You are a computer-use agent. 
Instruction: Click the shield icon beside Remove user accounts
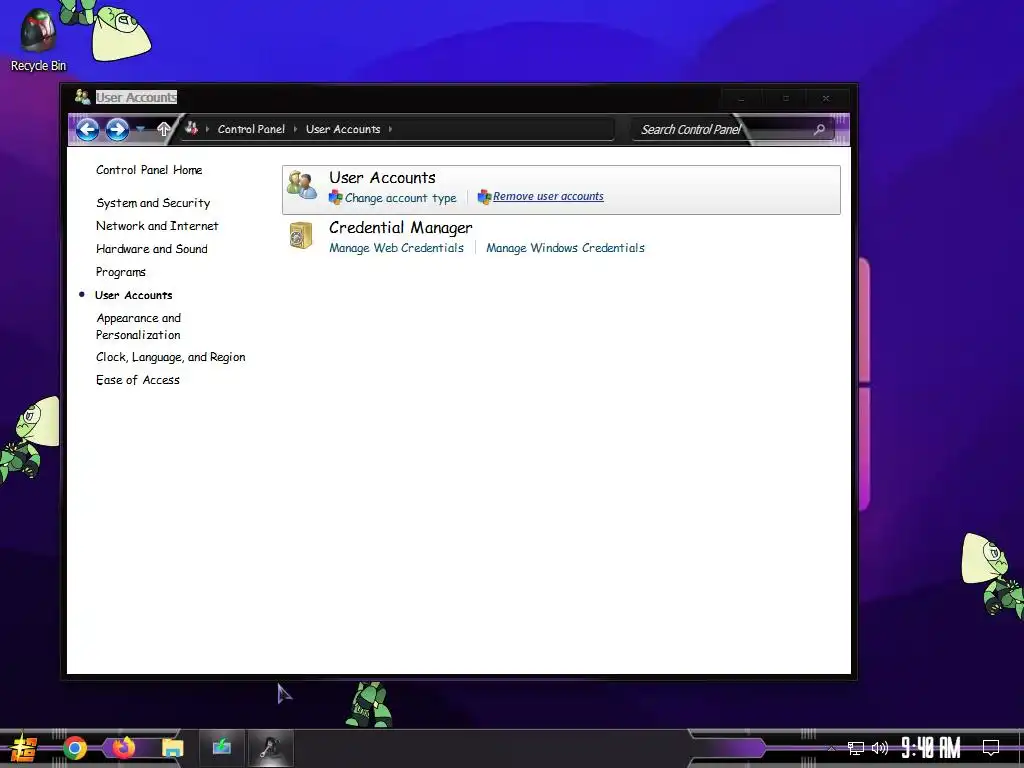(484, 197)
